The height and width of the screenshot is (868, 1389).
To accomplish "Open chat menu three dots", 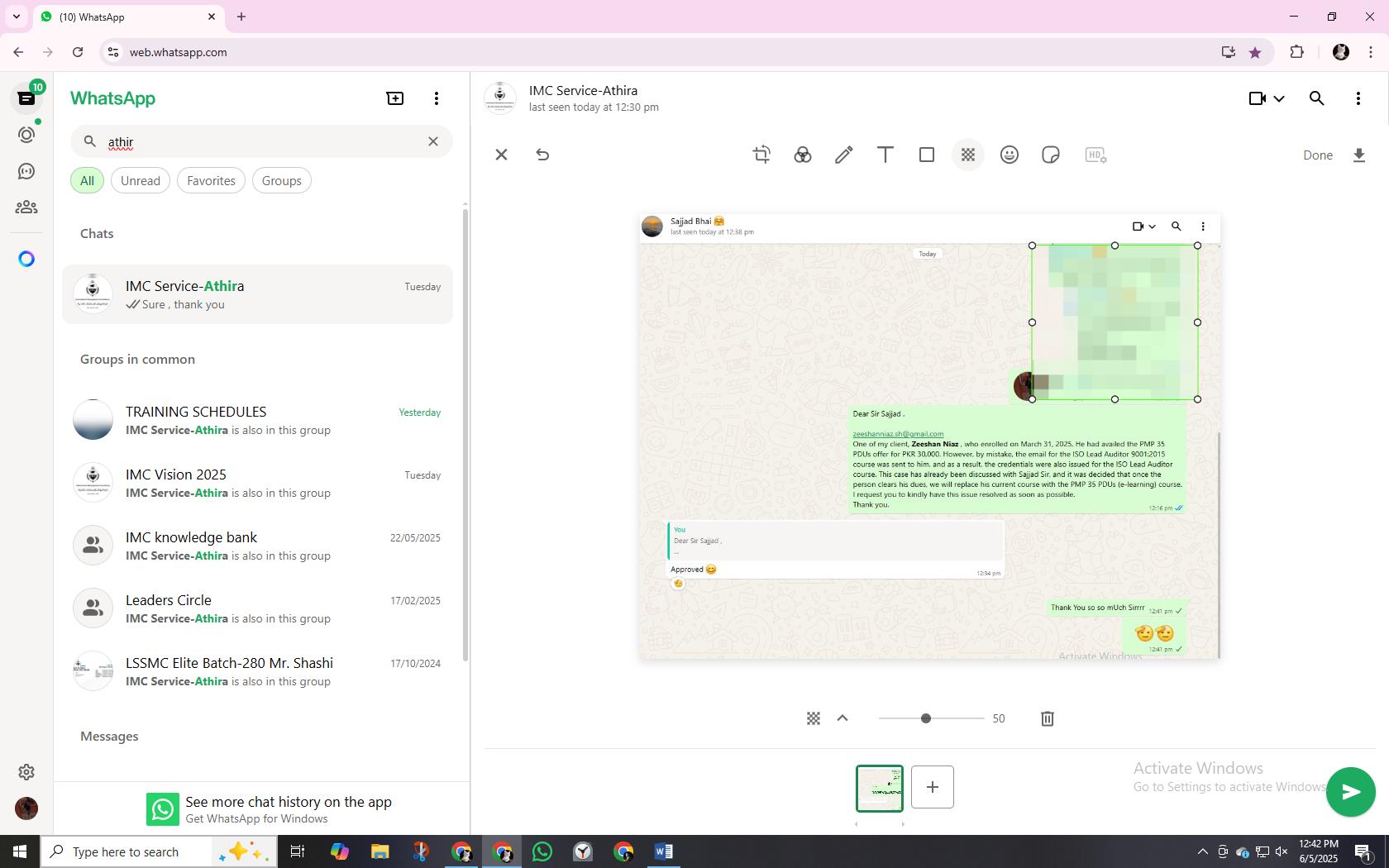I will pos(1358,98).
